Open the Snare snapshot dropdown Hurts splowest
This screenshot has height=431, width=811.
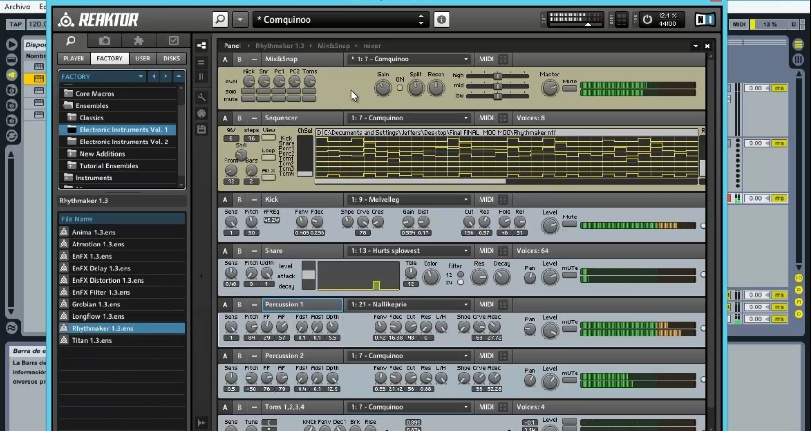[409, 250]
